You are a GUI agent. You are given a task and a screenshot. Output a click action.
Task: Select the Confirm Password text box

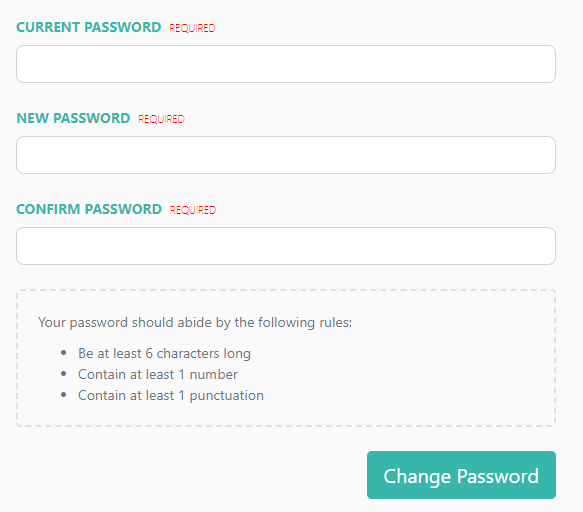286,246
